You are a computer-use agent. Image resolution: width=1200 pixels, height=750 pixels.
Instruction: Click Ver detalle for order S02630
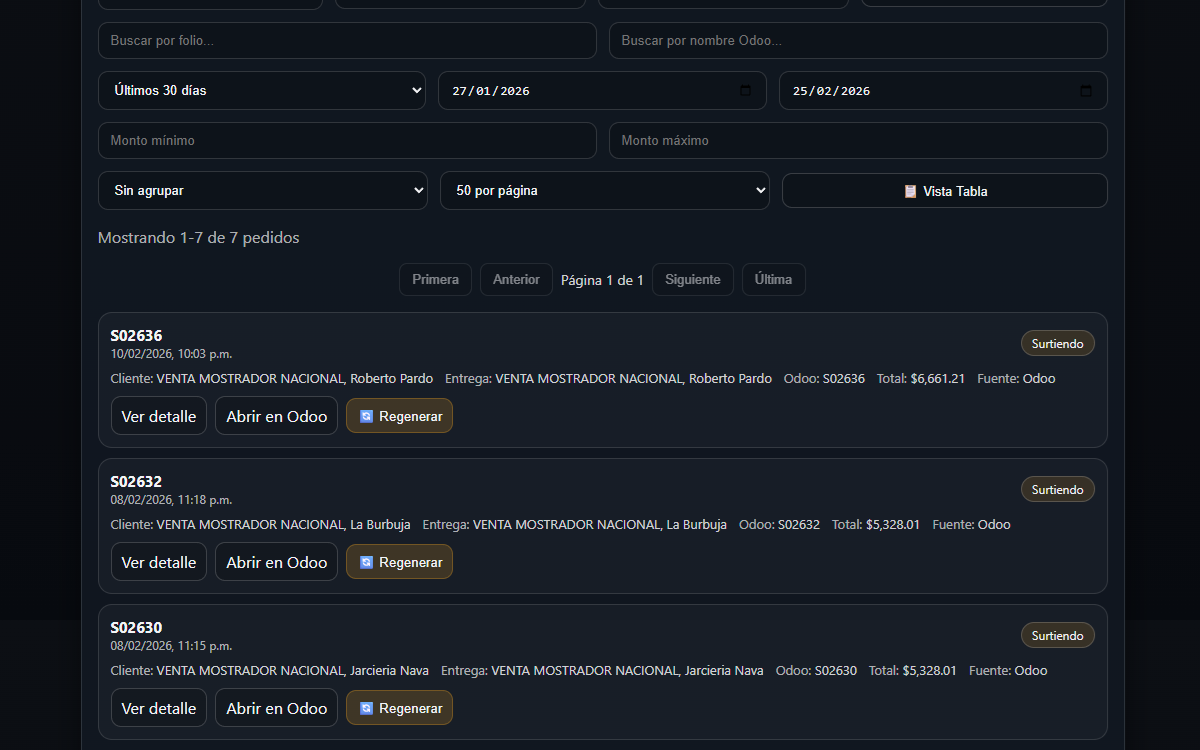159,708
